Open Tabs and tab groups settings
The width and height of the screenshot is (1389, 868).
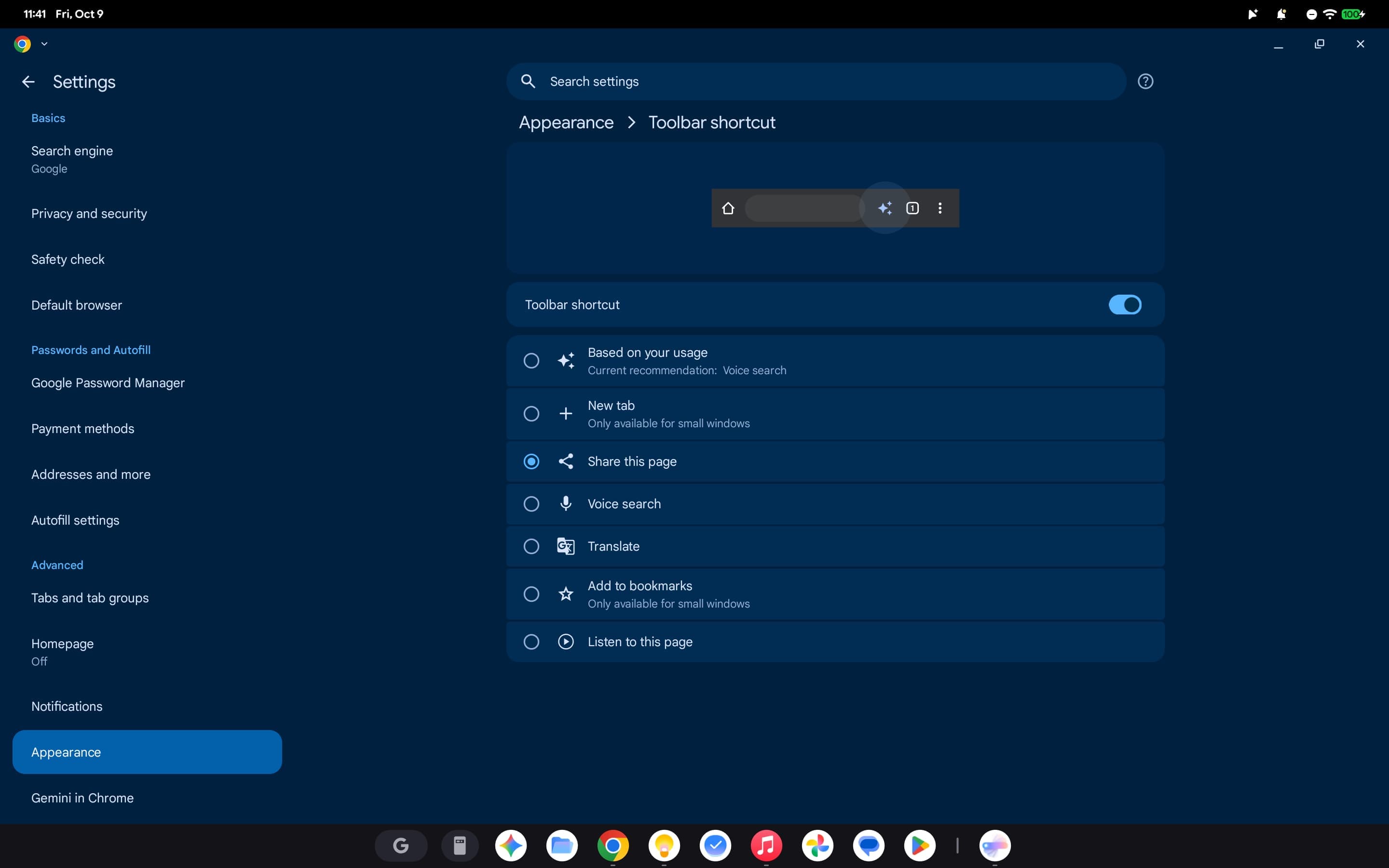147,598
